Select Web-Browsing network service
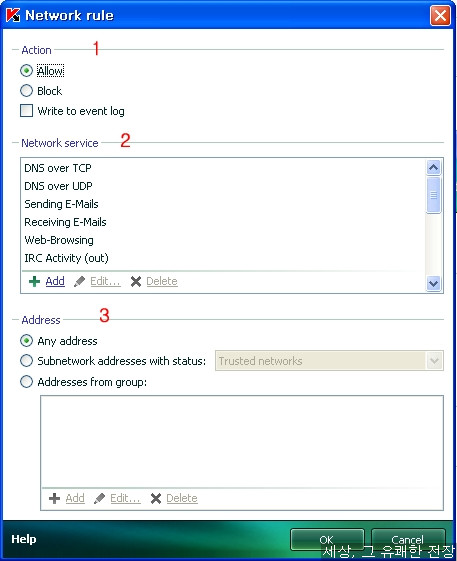Viewport: 457px width, 561px height. click(223, 240)
